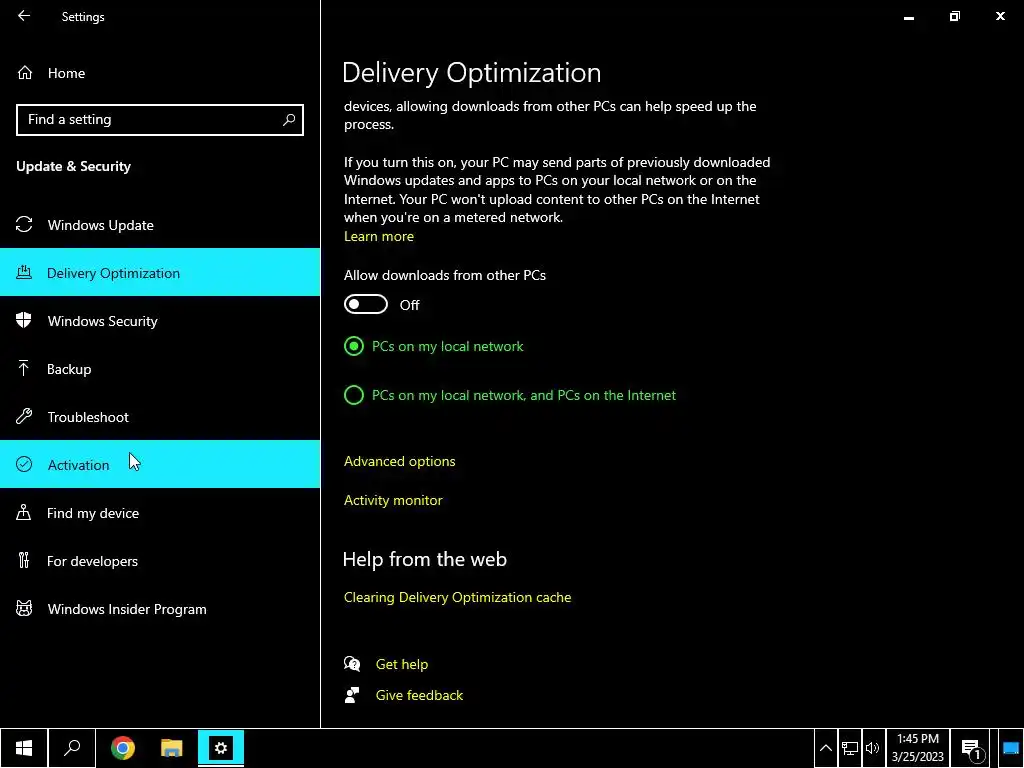Show hidden tray icons chevron
This screenshot has height=768, width=1024.
click(x=825, y=748)
